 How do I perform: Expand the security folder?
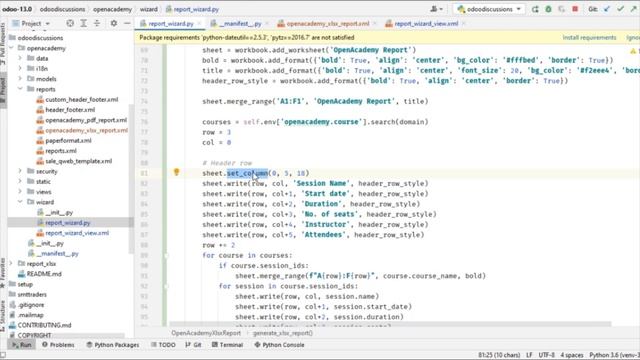point(20,171)
